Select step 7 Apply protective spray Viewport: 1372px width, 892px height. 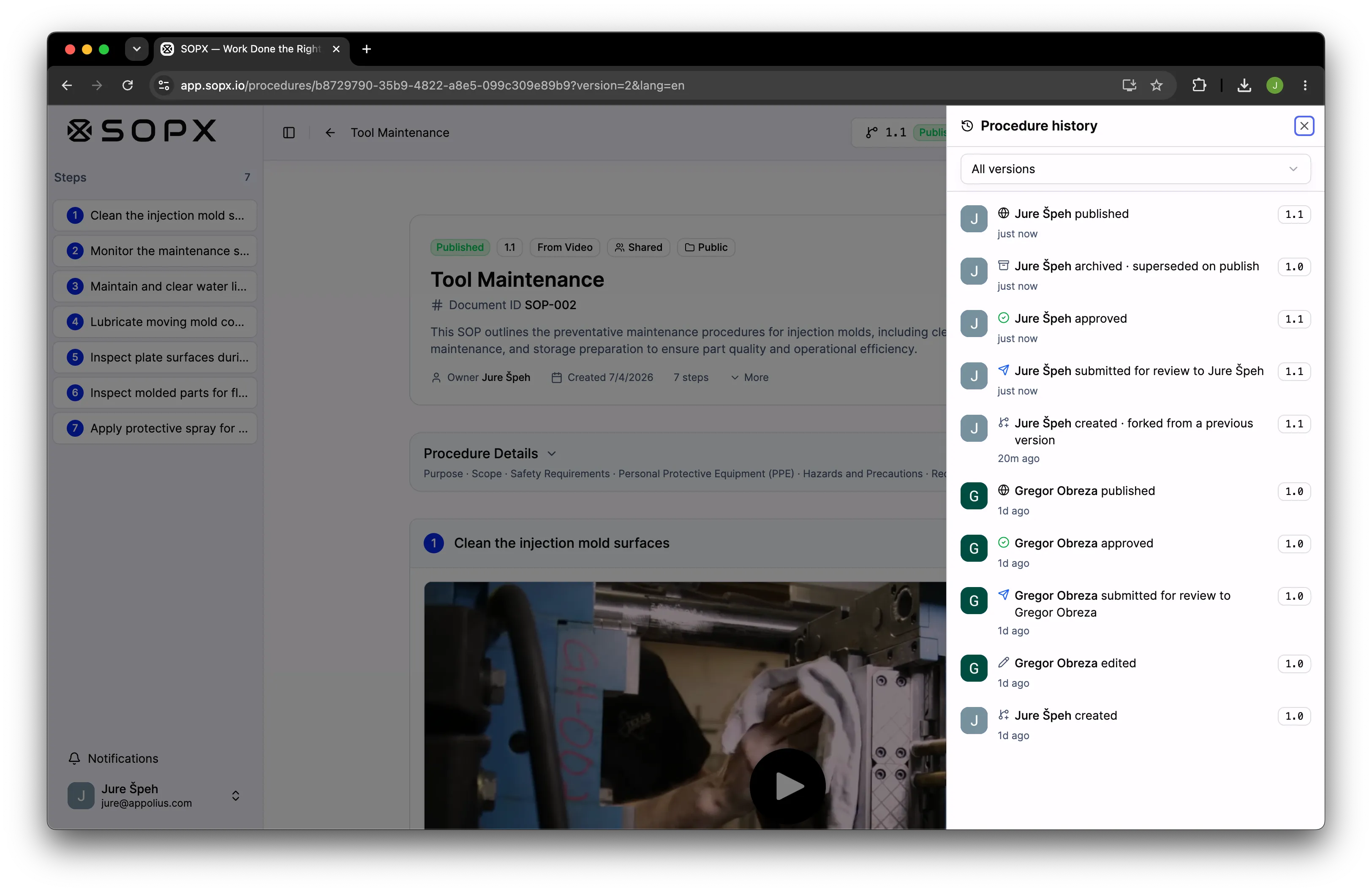(155, 428)
